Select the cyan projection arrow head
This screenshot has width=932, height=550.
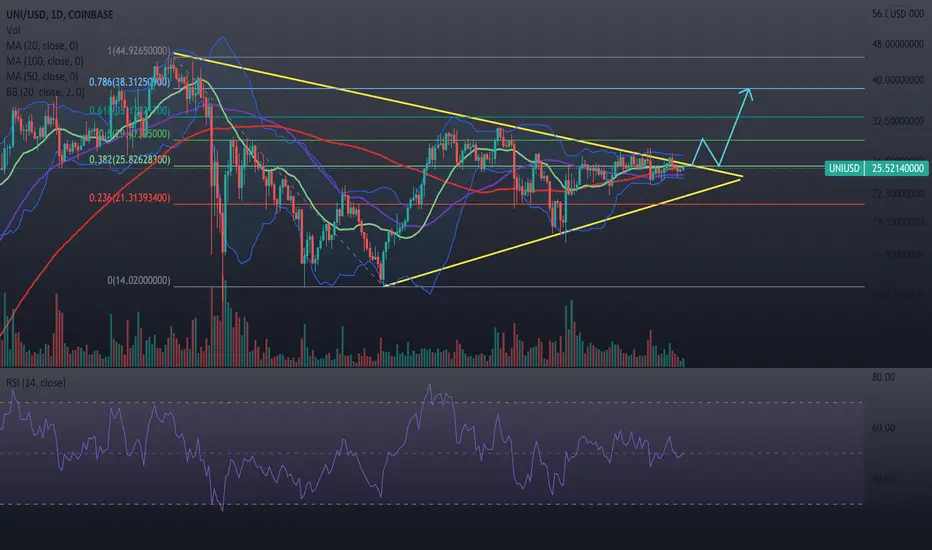pos(746,93)
